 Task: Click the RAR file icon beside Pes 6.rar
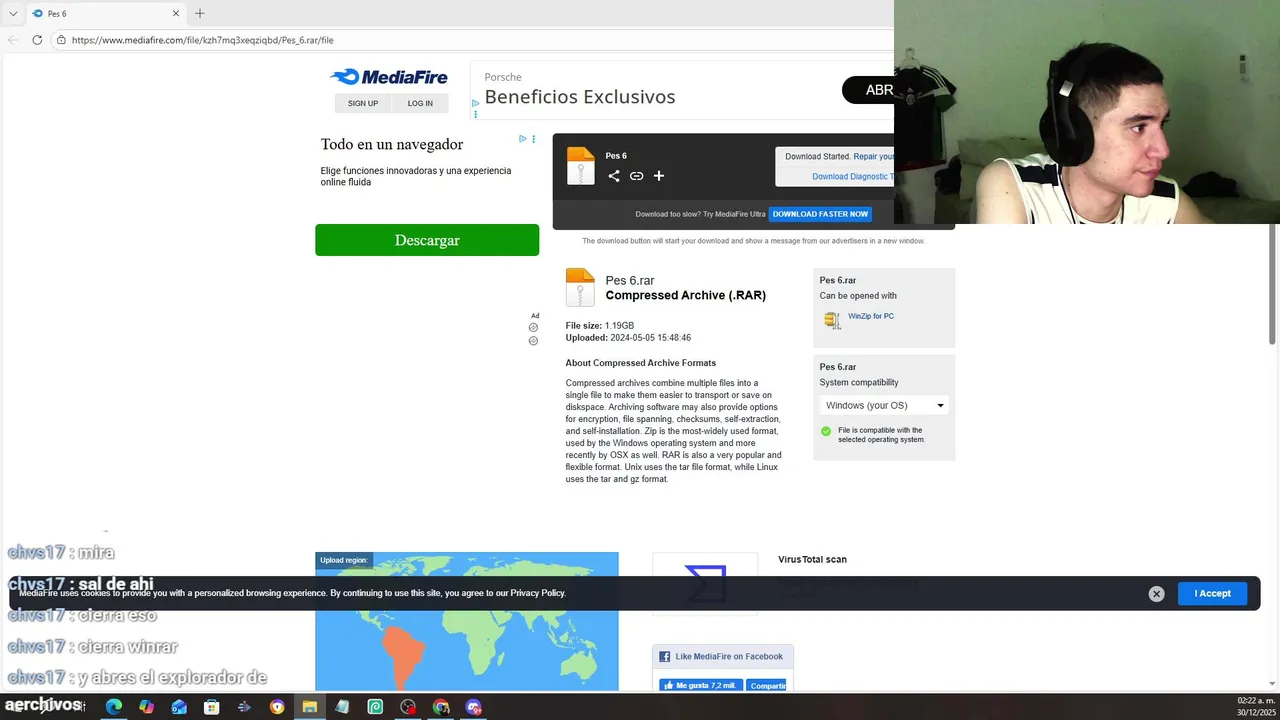(x=580, y=287)
